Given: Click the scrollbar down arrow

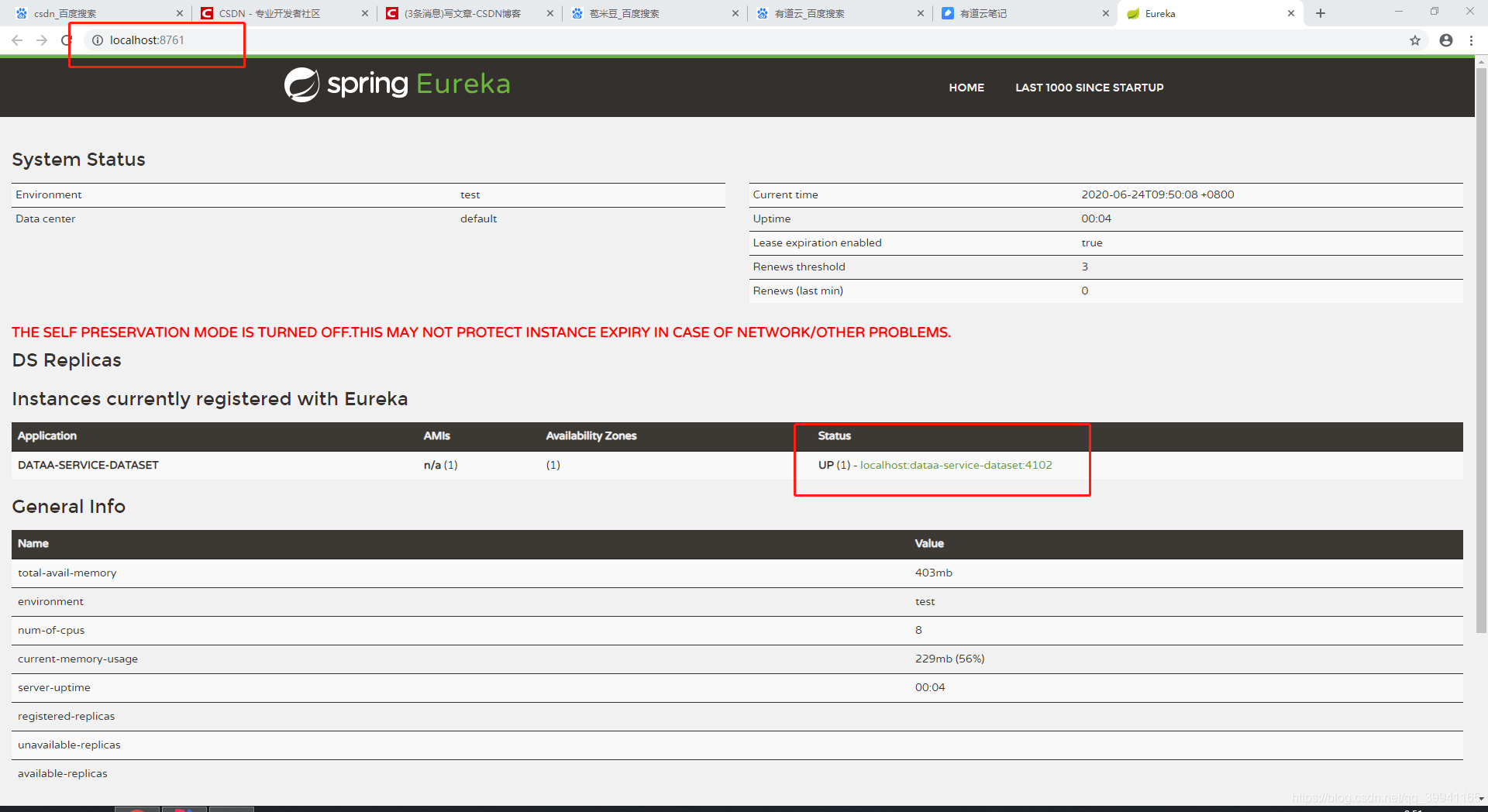Looking at the screenshot, I should pyautogui.click(x=1481, y=798).
